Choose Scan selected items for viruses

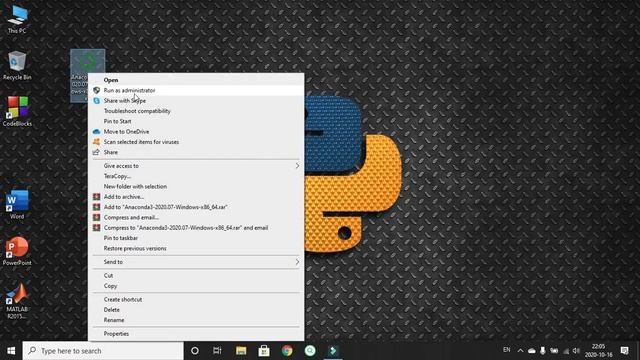tap(196, 142)
